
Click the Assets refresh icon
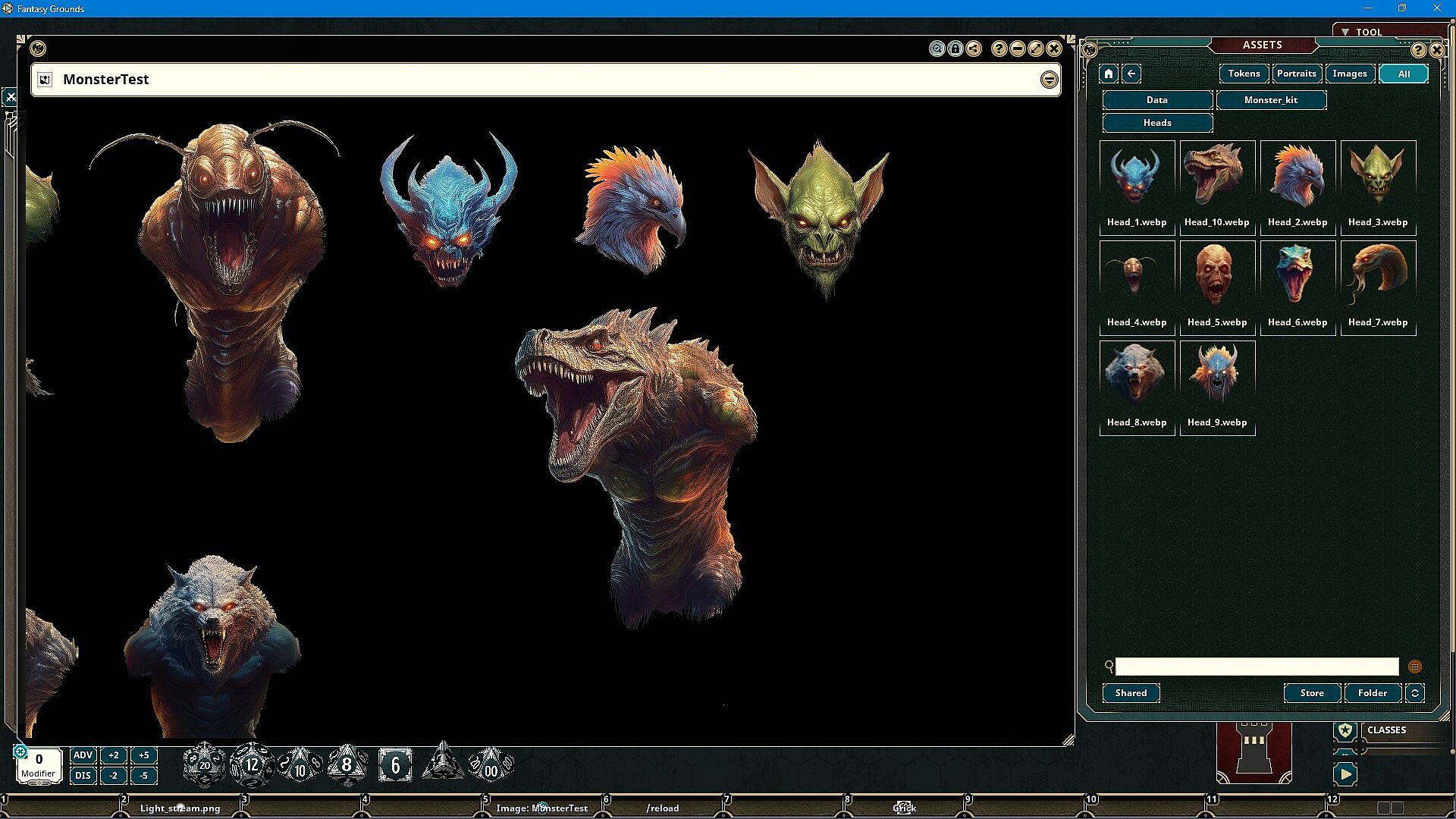[x=1415, y=693]
